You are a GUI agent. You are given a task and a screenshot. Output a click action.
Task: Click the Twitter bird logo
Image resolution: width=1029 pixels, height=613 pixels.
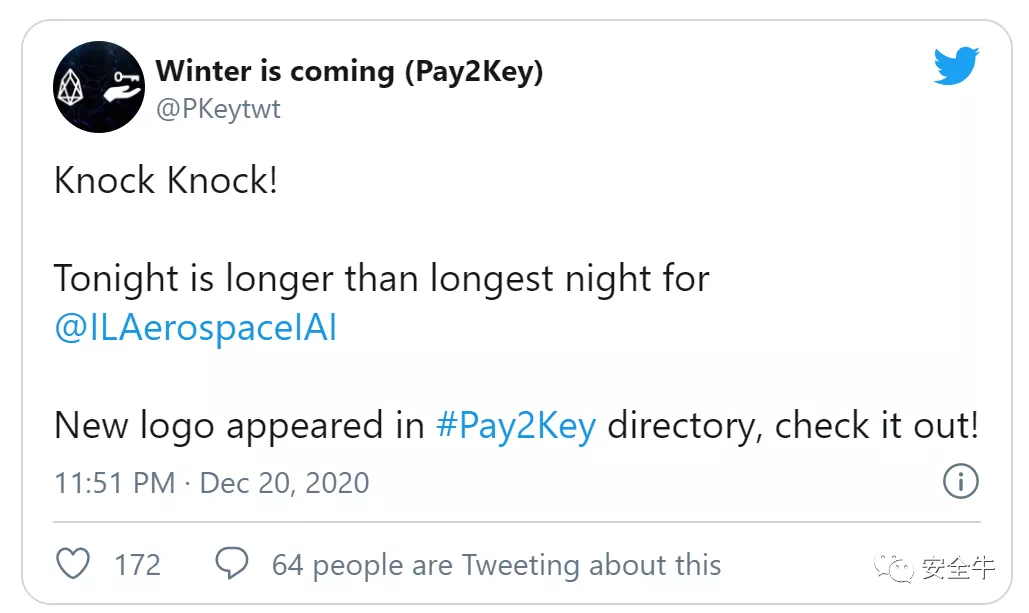[956, 66]
